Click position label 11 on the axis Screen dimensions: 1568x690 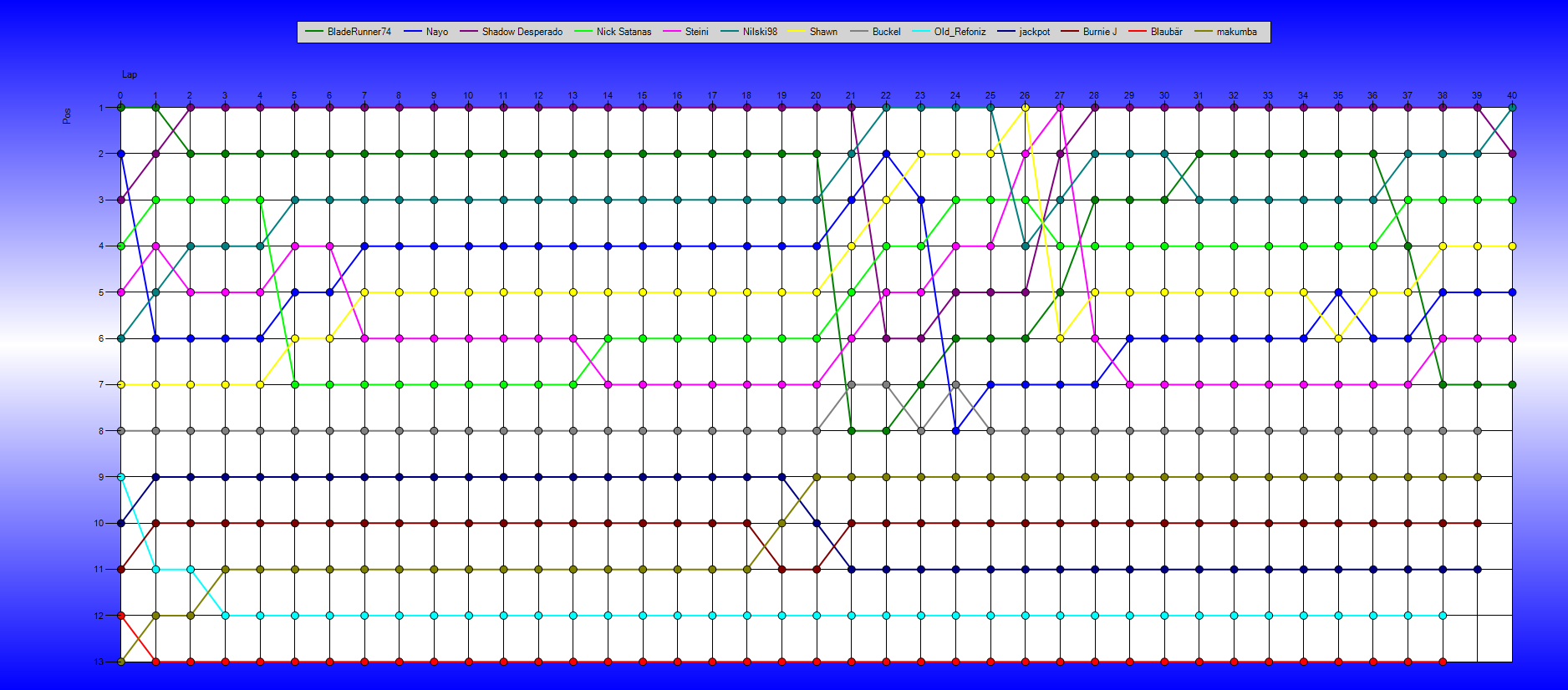99,569
